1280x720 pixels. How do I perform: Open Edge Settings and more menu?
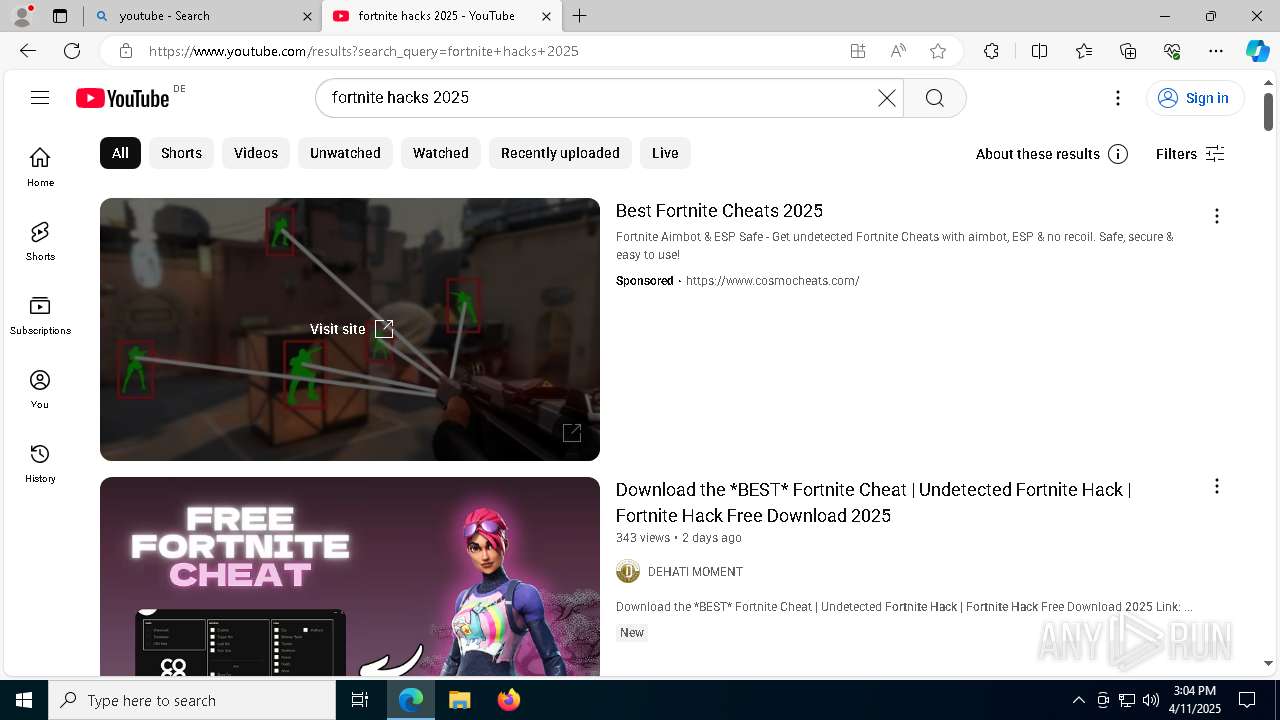click(x=1216, y=51)
